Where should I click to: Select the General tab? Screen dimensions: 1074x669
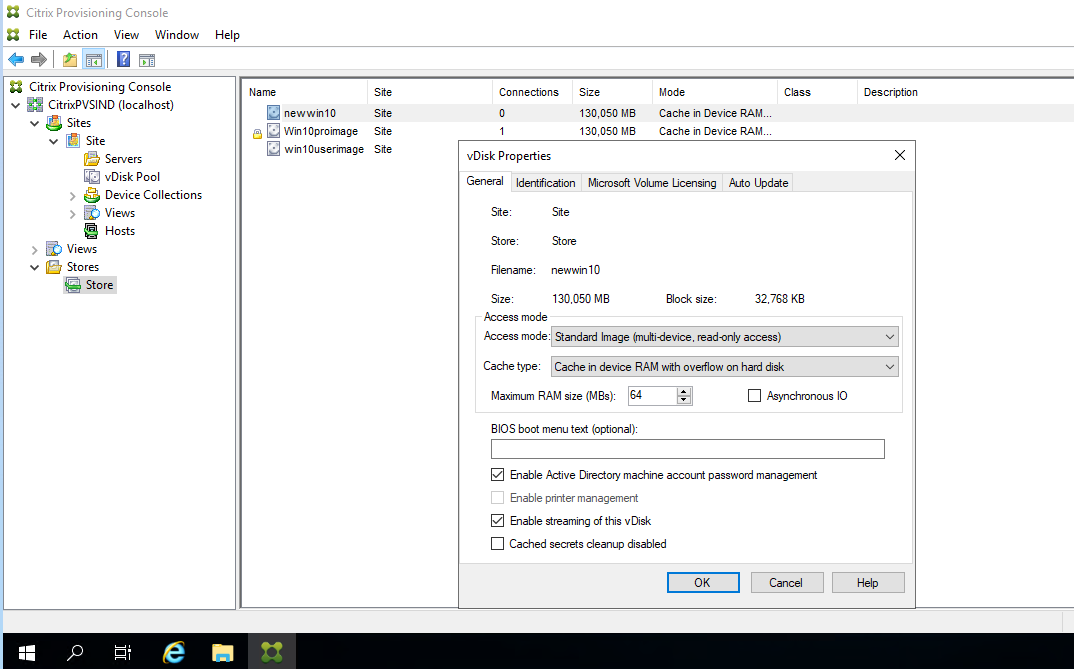pyautogui.click(x=485, y=181)
